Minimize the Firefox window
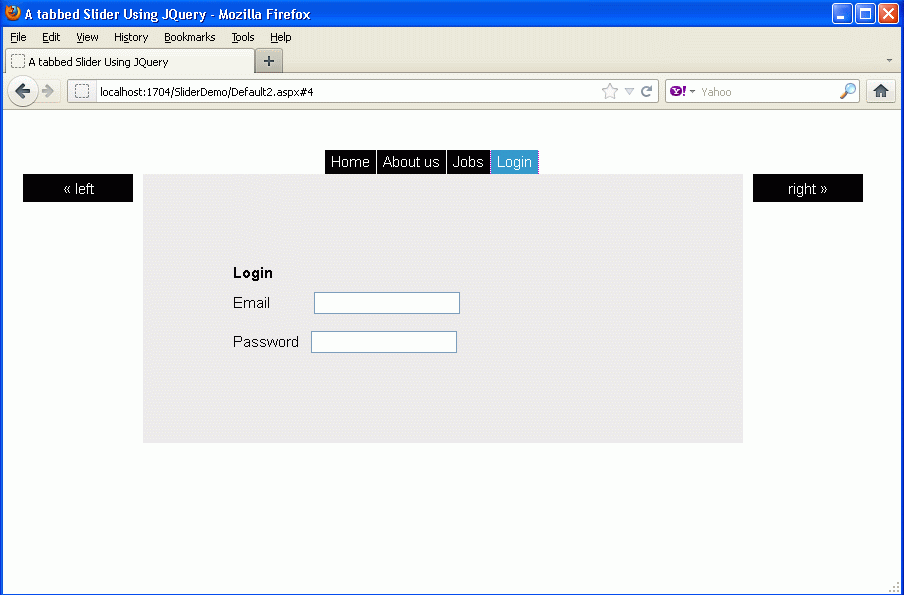This screenshot has height=595, width=904. tap(842, 14)
